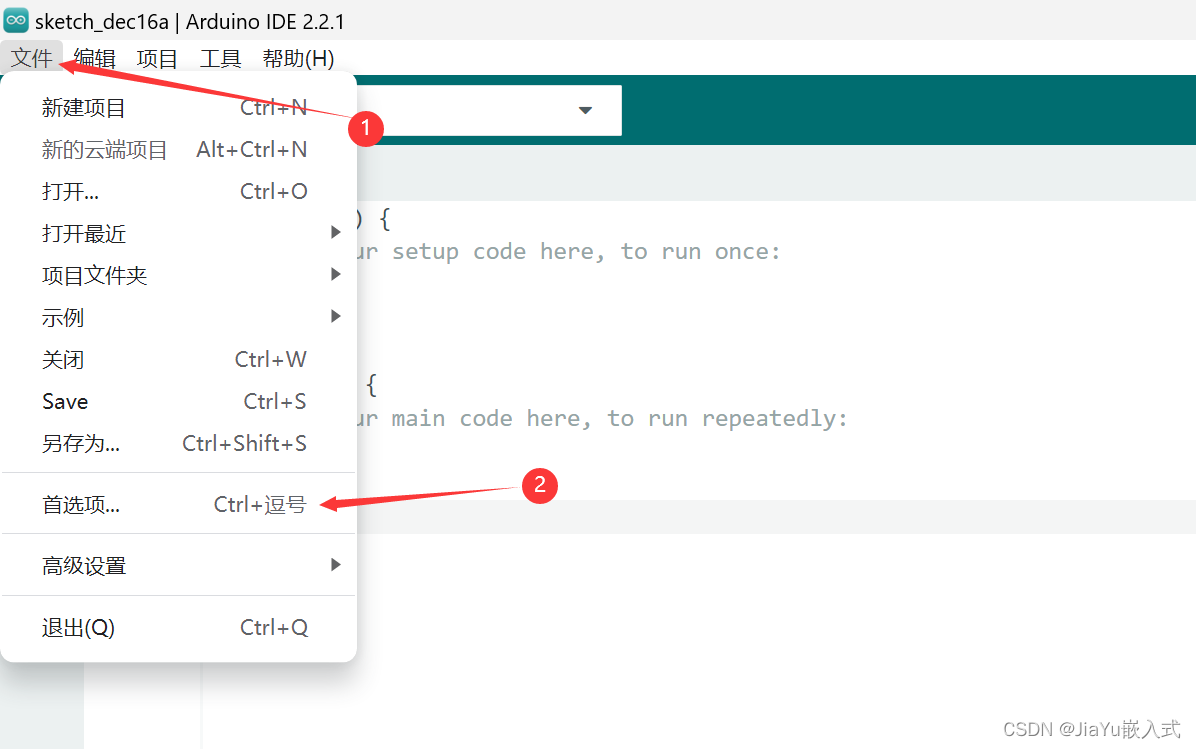Expand the 高级设置 submenu
1196x749 pixels.
click(x=178, y=566)
